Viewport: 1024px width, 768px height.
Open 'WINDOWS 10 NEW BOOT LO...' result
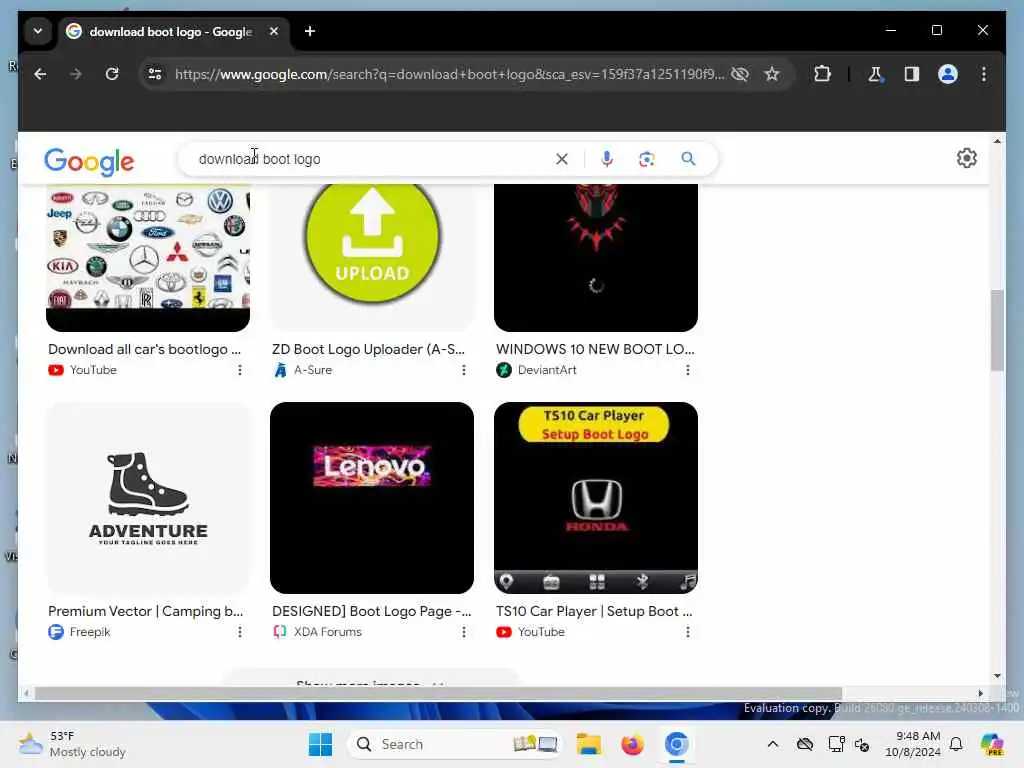[x=595, y=349]
